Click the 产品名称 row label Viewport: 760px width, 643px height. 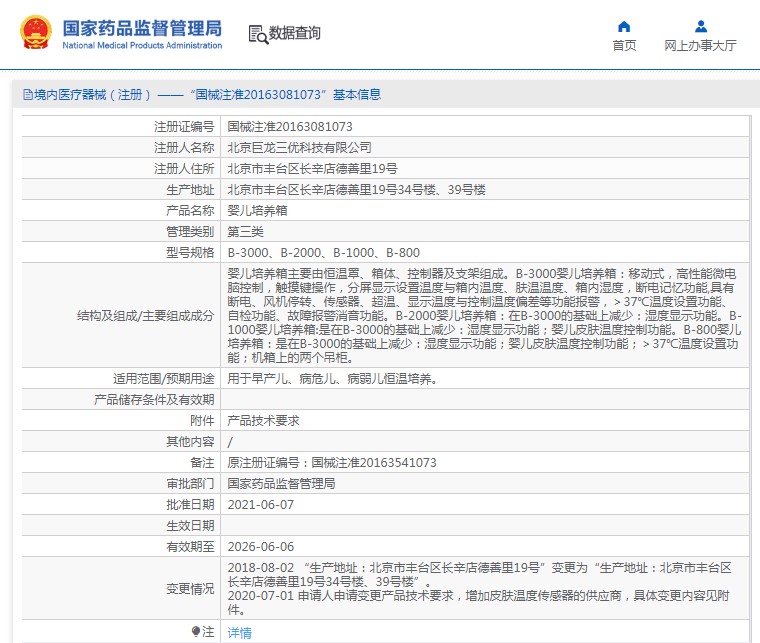point(190,210)
